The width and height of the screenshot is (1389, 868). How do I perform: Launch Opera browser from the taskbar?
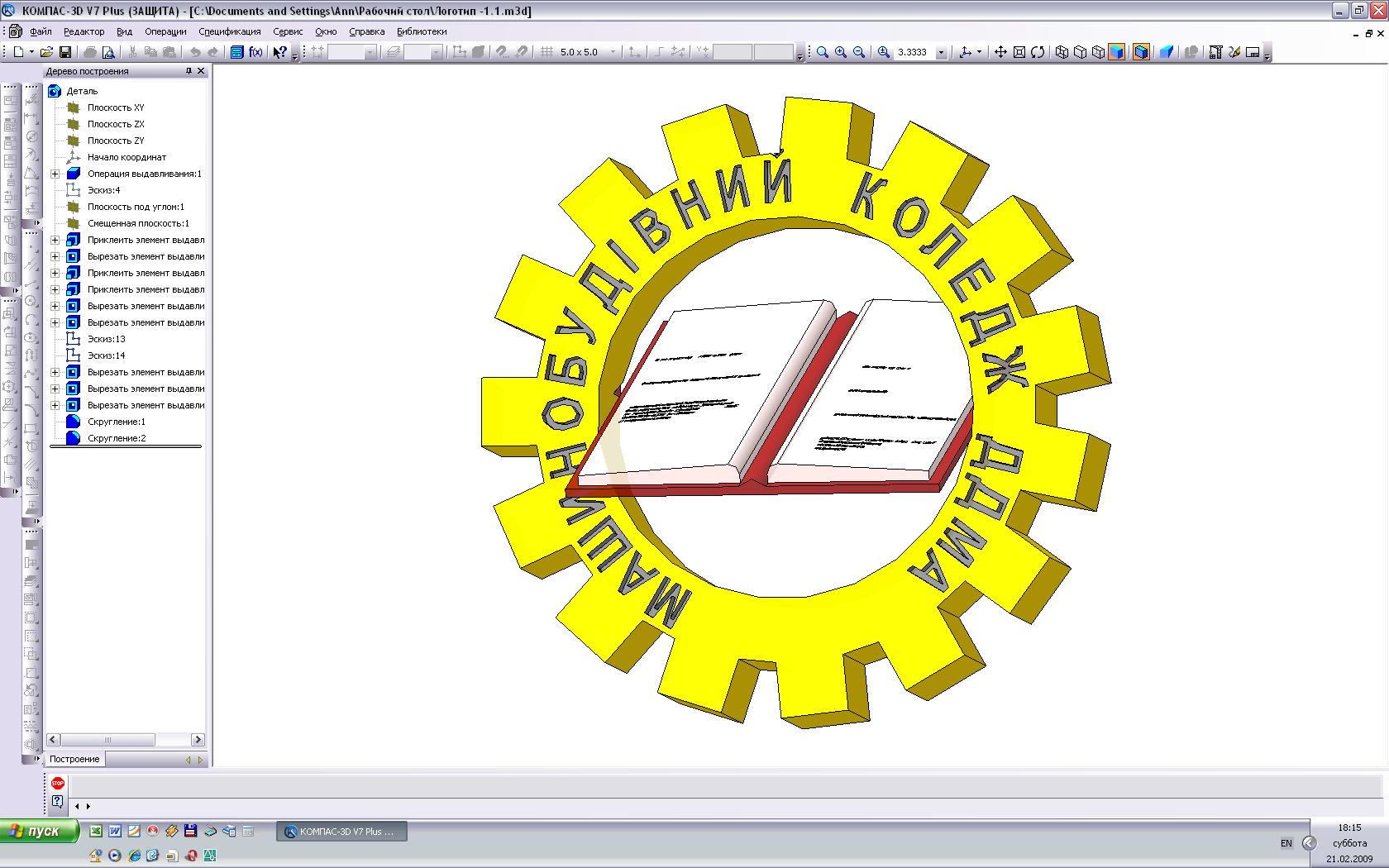tap(191, 856)
